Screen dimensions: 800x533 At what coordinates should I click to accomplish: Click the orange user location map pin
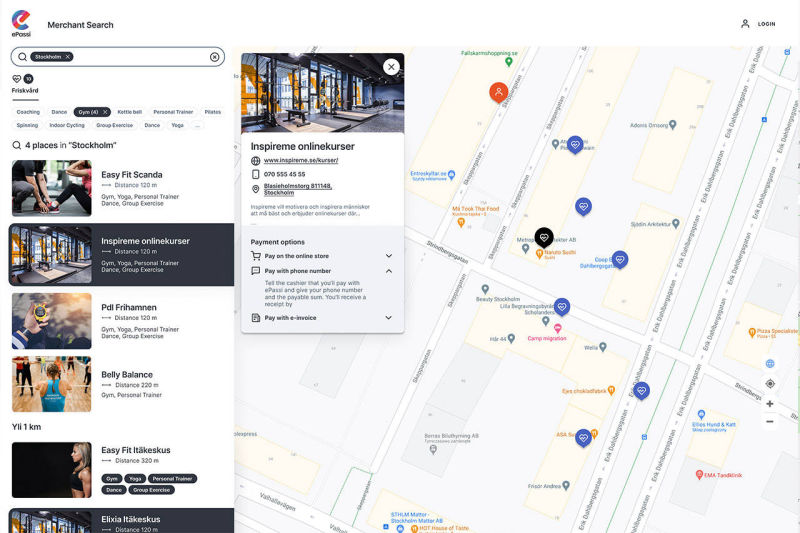498,92
